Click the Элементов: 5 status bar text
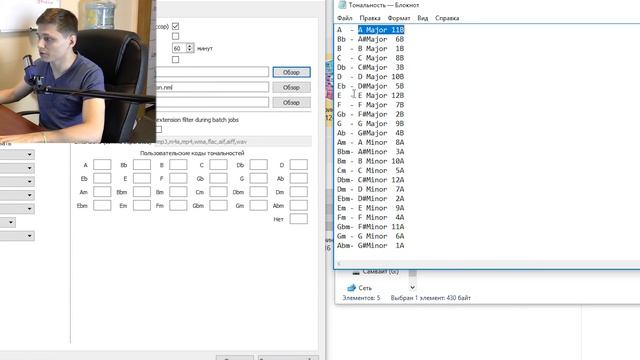 tap(361, 298)
